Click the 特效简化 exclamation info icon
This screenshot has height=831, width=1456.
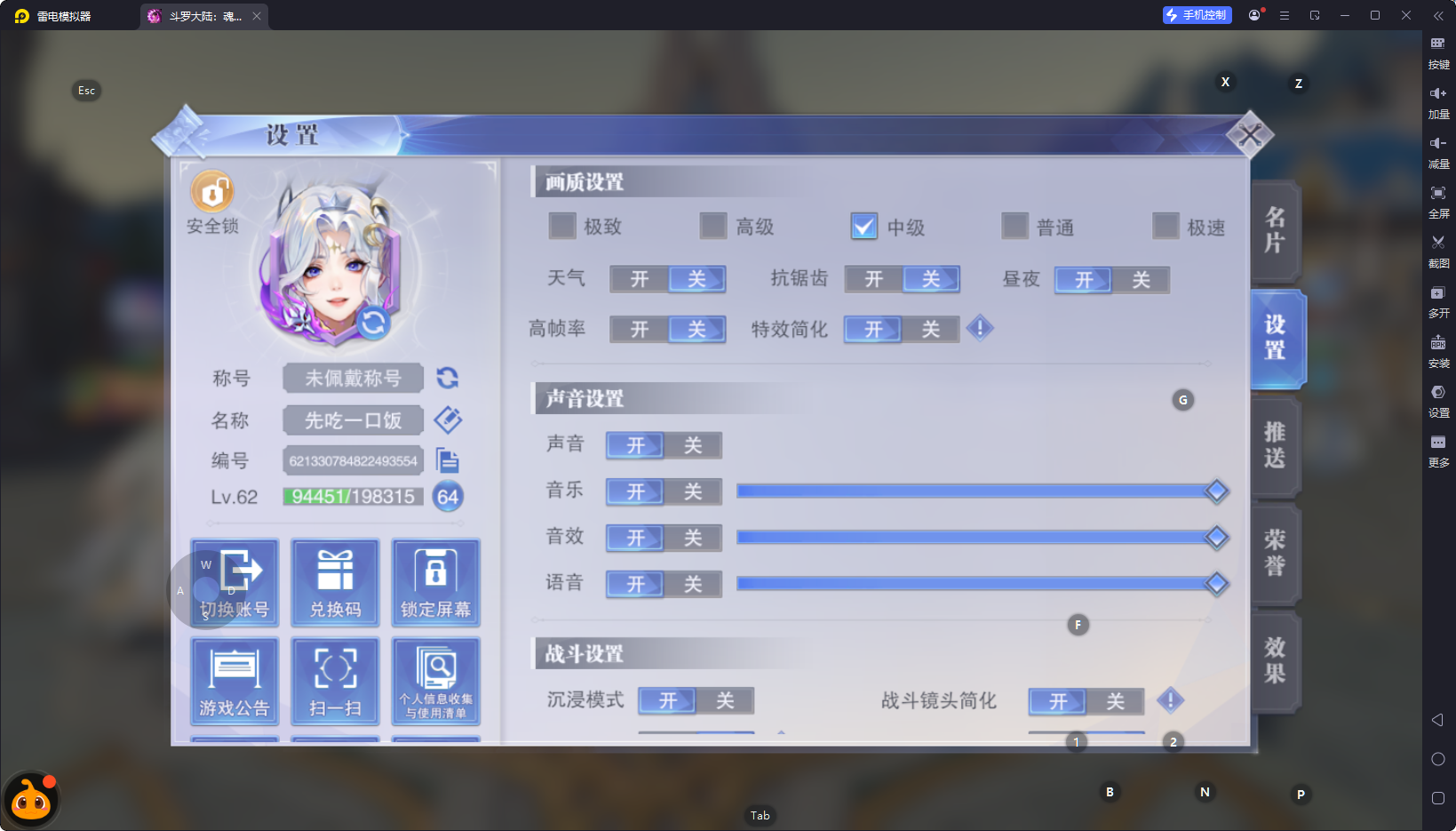pyautogui.click(x=980, y=328)
